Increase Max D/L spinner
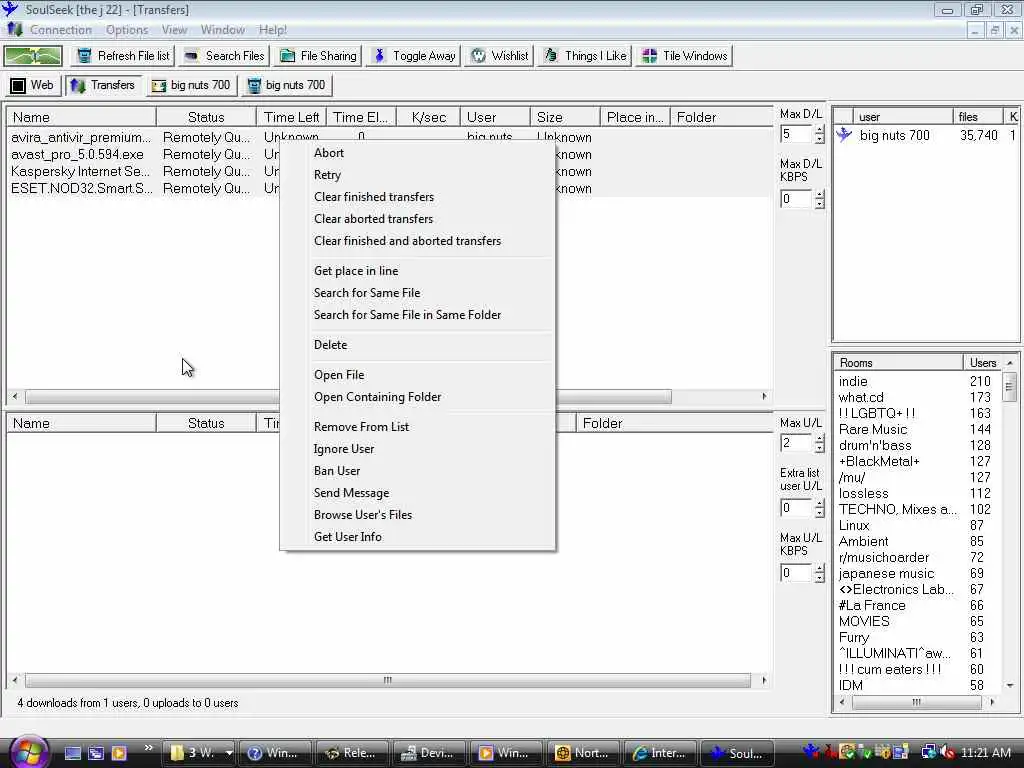1024x768 pixels. tap(820, 130)
